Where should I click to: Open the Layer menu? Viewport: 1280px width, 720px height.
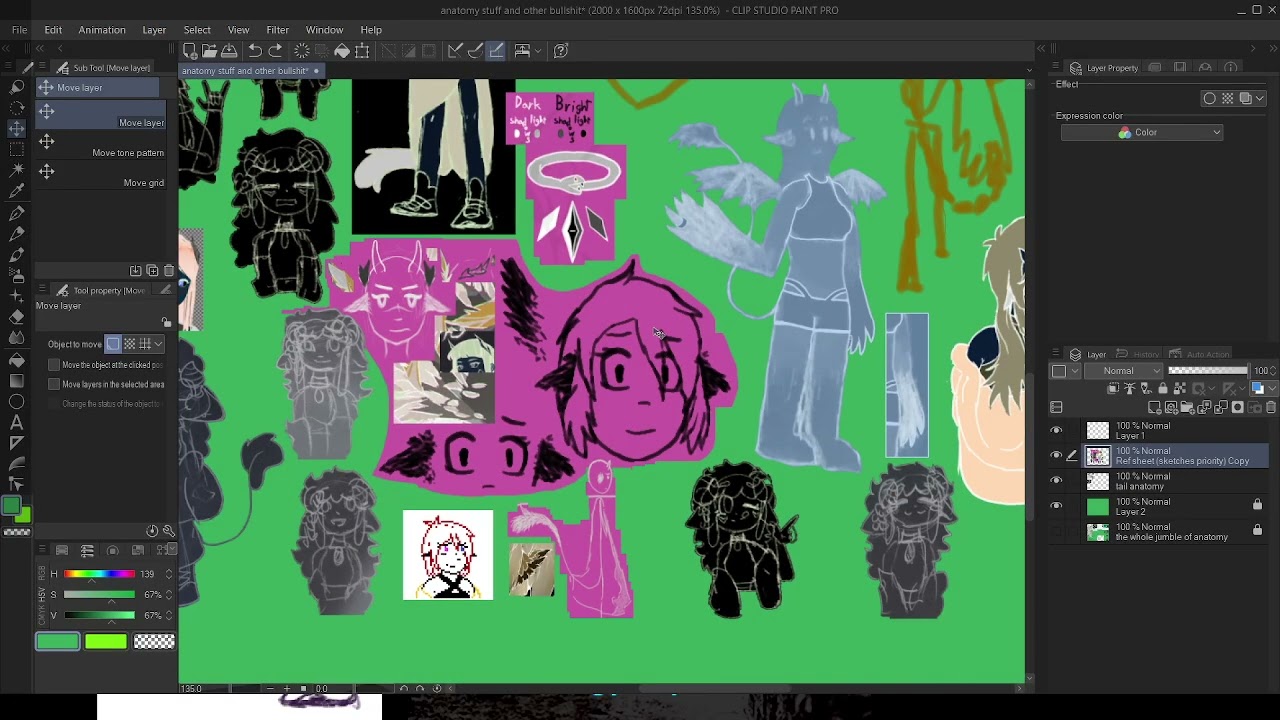coord(154,30)
